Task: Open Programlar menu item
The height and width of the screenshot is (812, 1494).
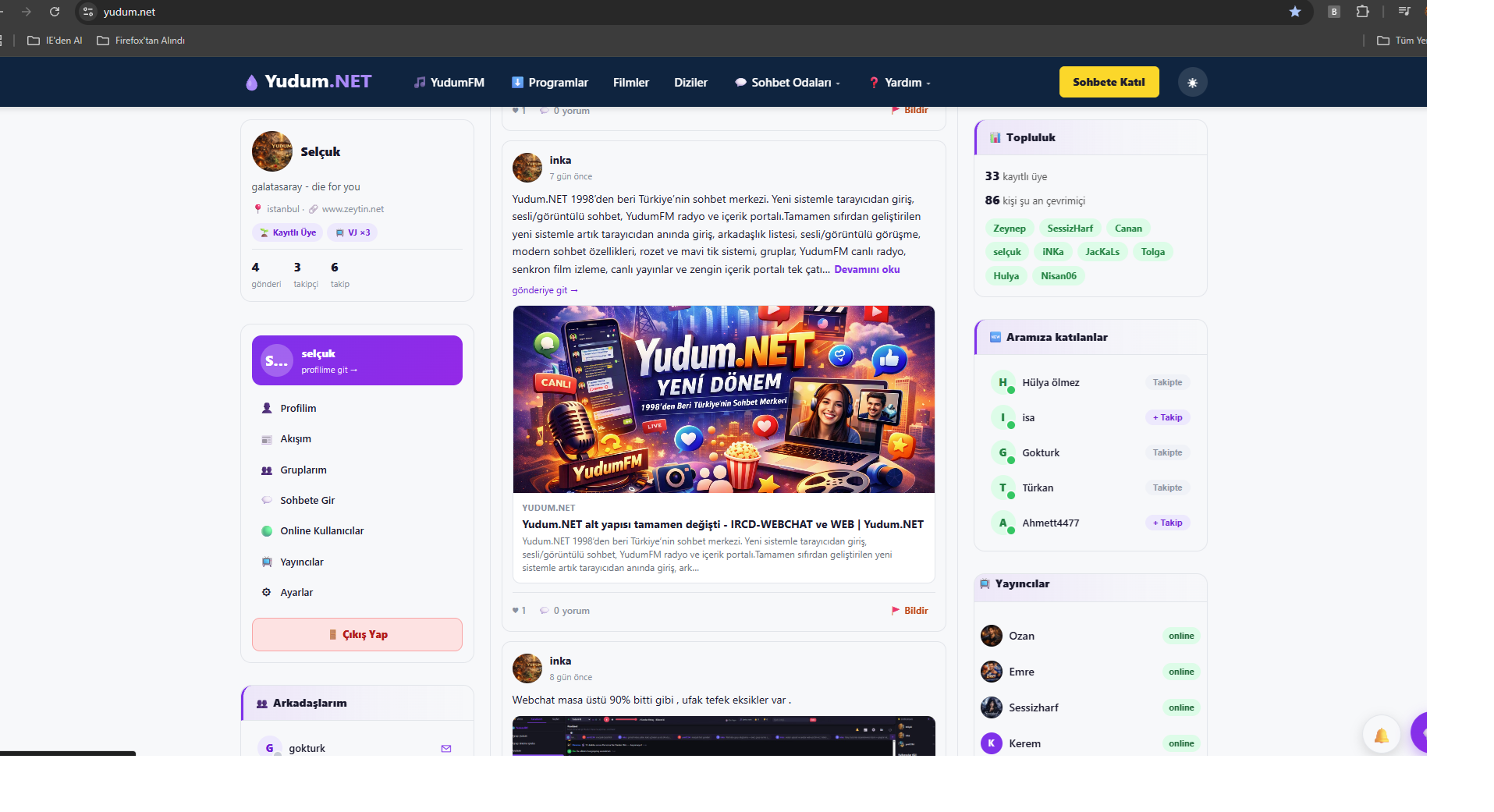Action: click(x=550, y=82)
